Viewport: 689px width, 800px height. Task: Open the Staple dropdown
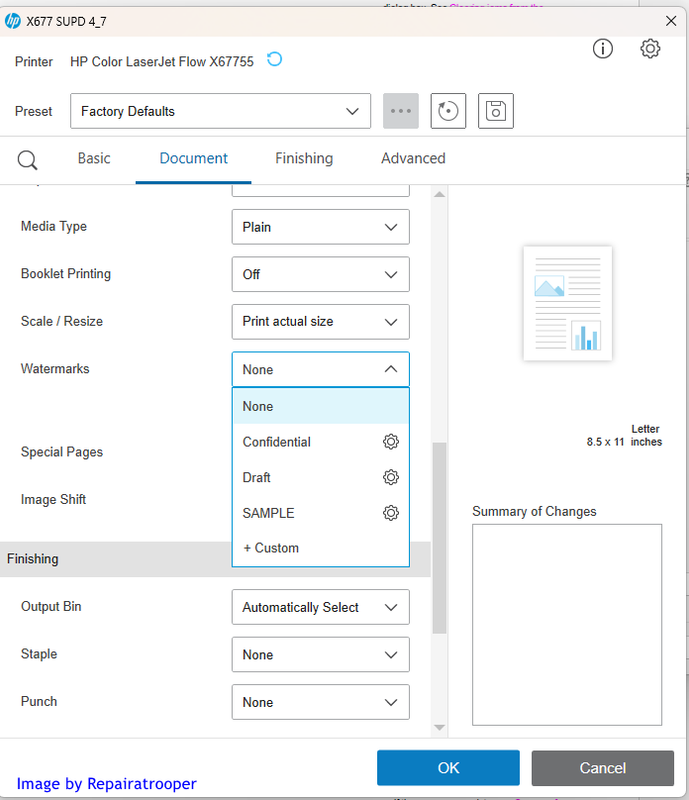click(x=321, y=655)
